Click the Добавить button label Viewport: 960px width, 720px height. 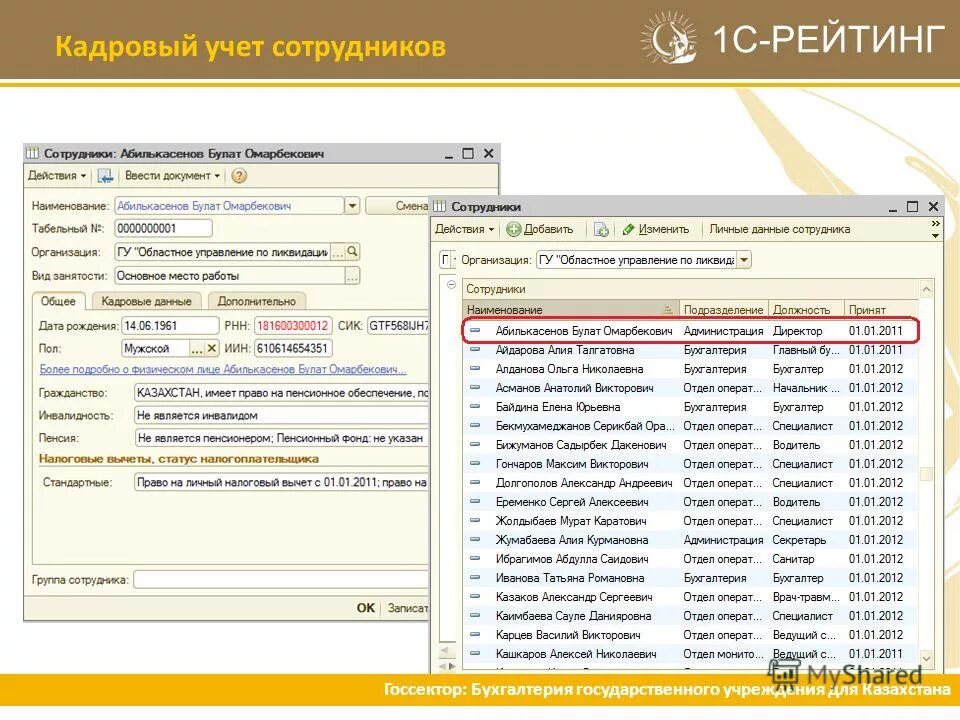(549, 230)
